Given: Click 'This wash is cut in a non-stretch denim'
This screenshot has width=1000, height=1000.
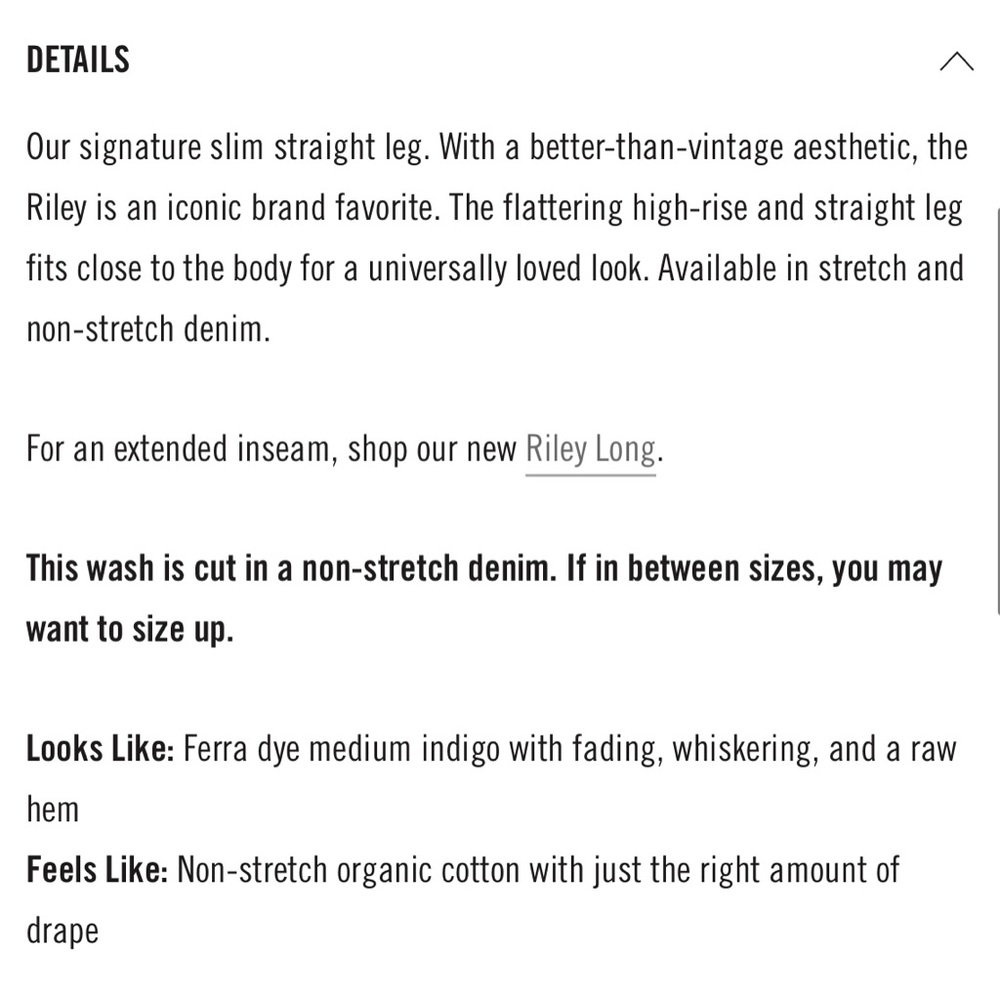Looking at the screenshot, I should [291, 568].
